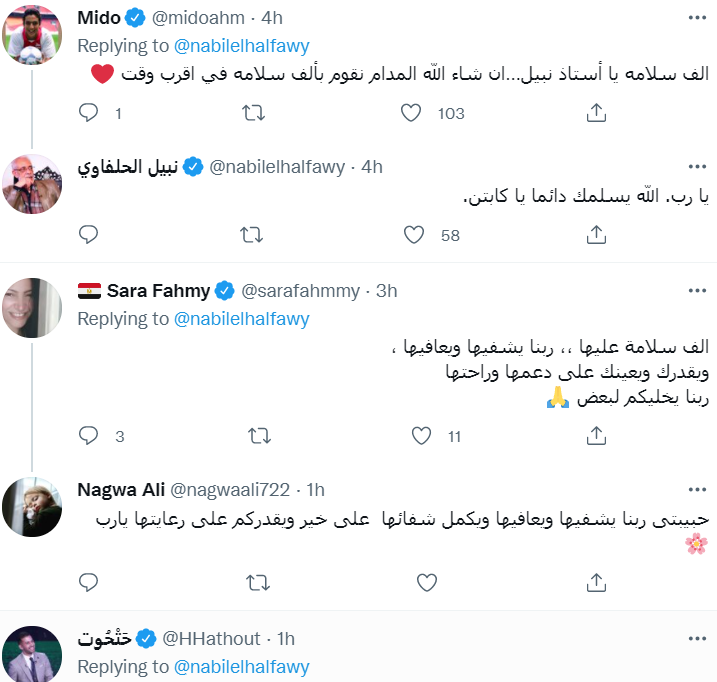Retweet Sara Fahmy's tweet
Screen dimensions: 717x682
point(258,436)
